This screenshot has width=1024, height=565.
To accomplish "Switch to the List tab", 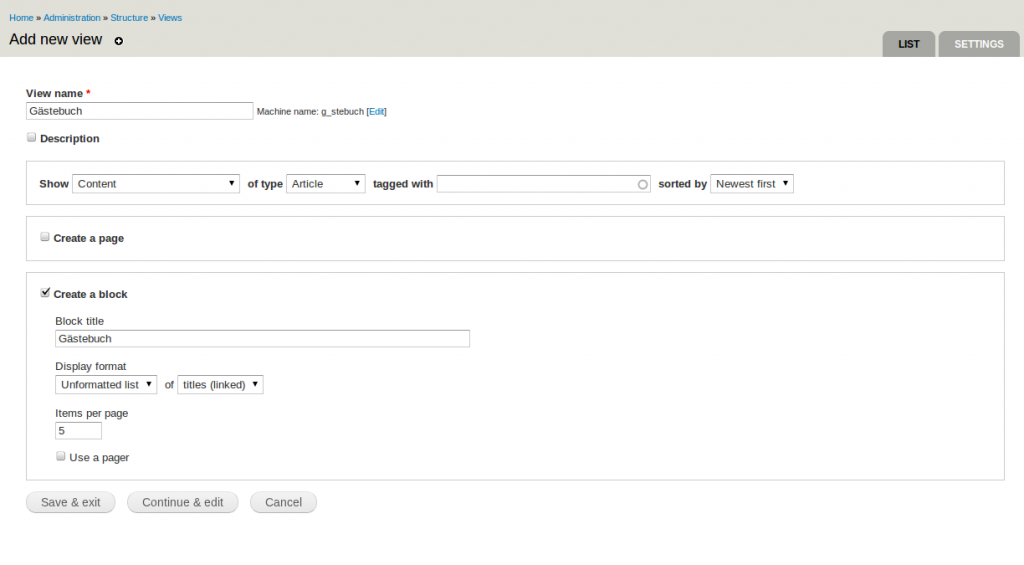I will pyautogui.click(x=908, y=44).
